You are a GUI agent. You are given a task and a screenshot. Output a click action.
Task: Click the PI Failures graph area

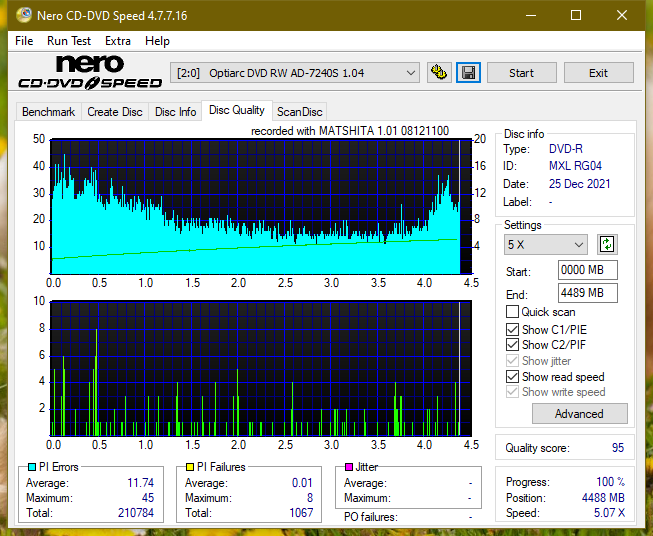[x=261, y=369]
